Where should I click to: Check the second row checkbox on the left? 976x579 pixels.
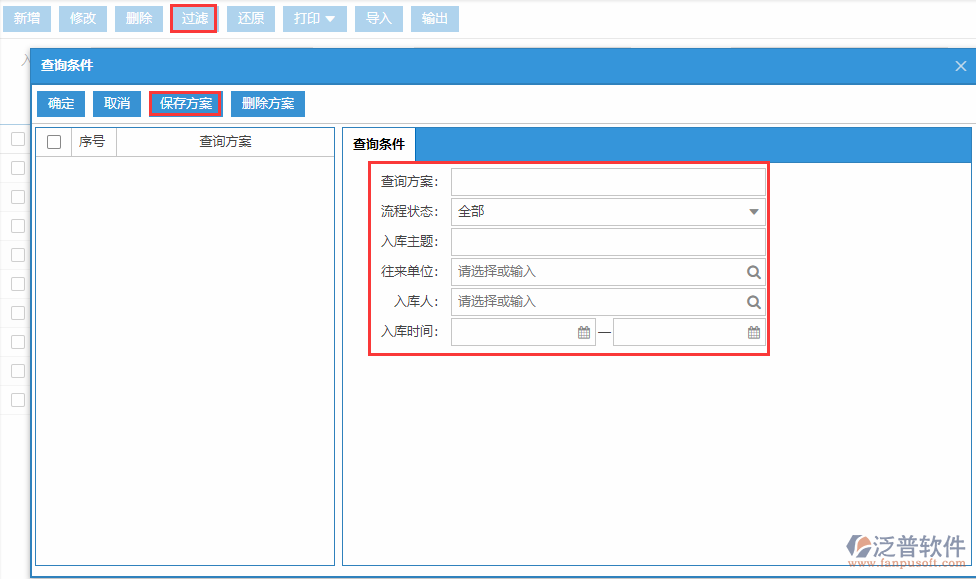(x=16, y=168)
